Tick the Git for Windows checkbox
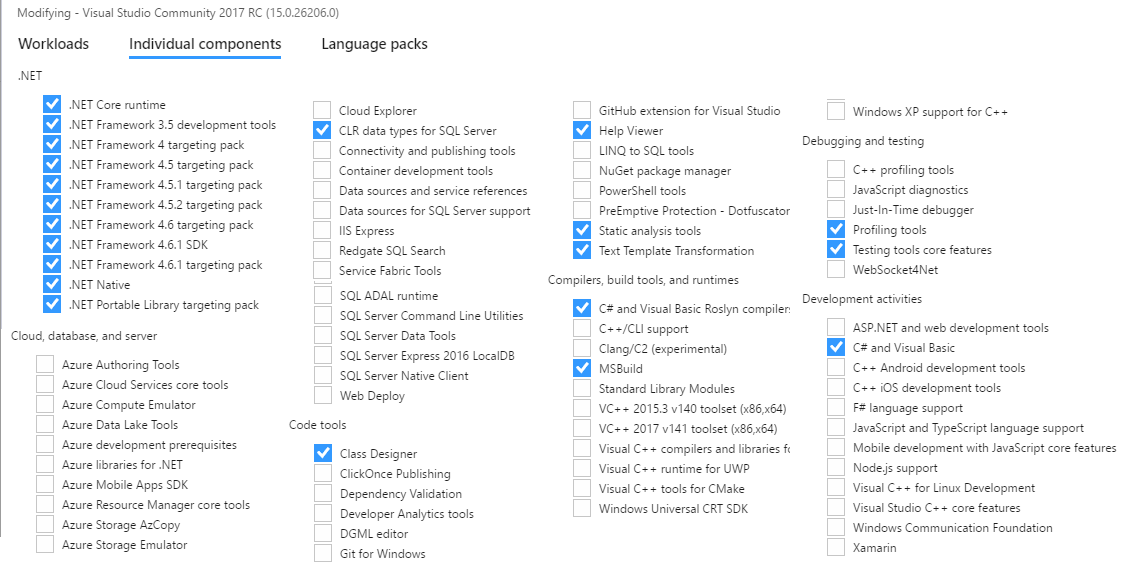1129x568 pixels. pyautogui.click(x=322, y=553)
